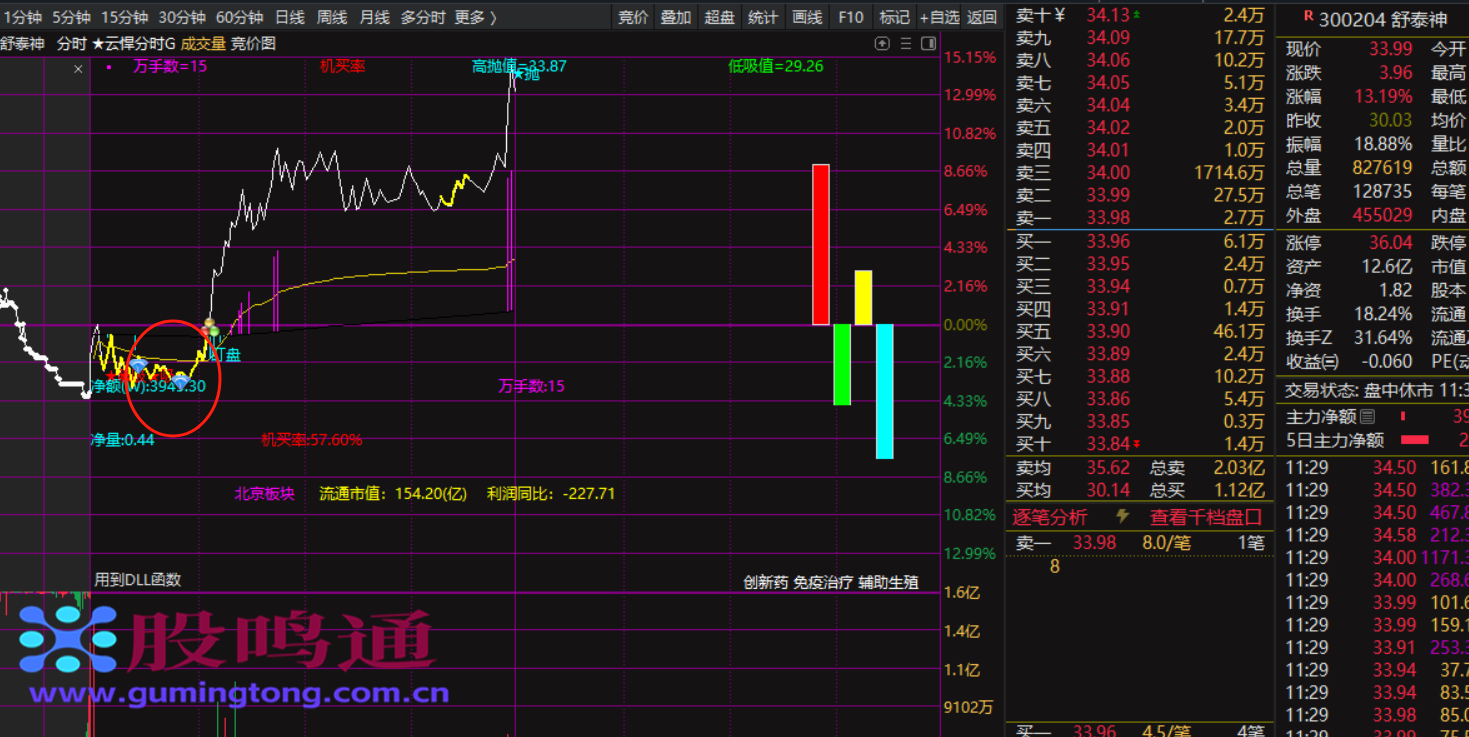
Task: Click the green up-arrow icon next to 34.13
Action: click(1136, 15)
